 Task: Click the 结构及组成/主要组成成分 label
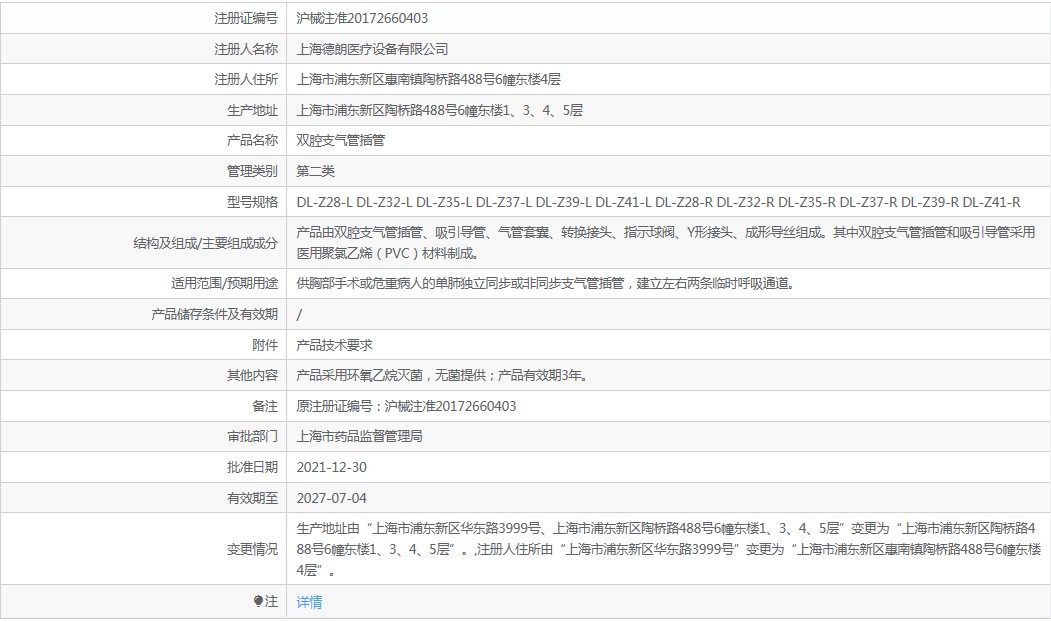[206, 243]
